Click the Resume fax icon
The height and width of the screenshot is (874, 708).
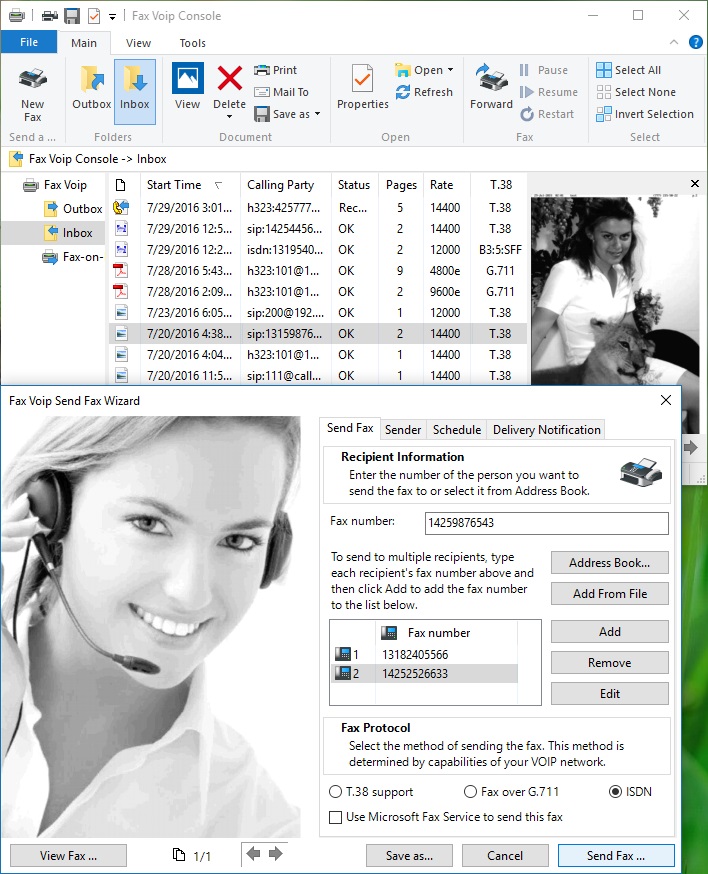526,92
